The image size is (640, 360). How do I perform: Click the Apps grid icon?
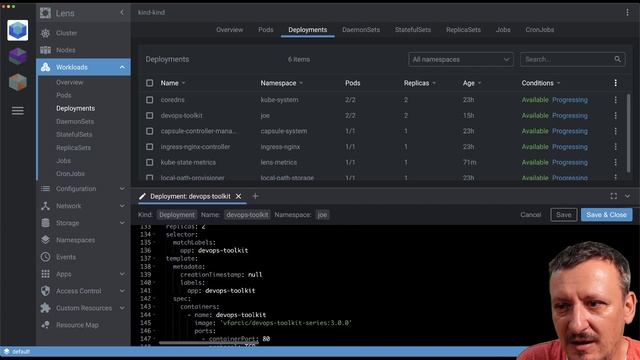(x=45, y=274)
